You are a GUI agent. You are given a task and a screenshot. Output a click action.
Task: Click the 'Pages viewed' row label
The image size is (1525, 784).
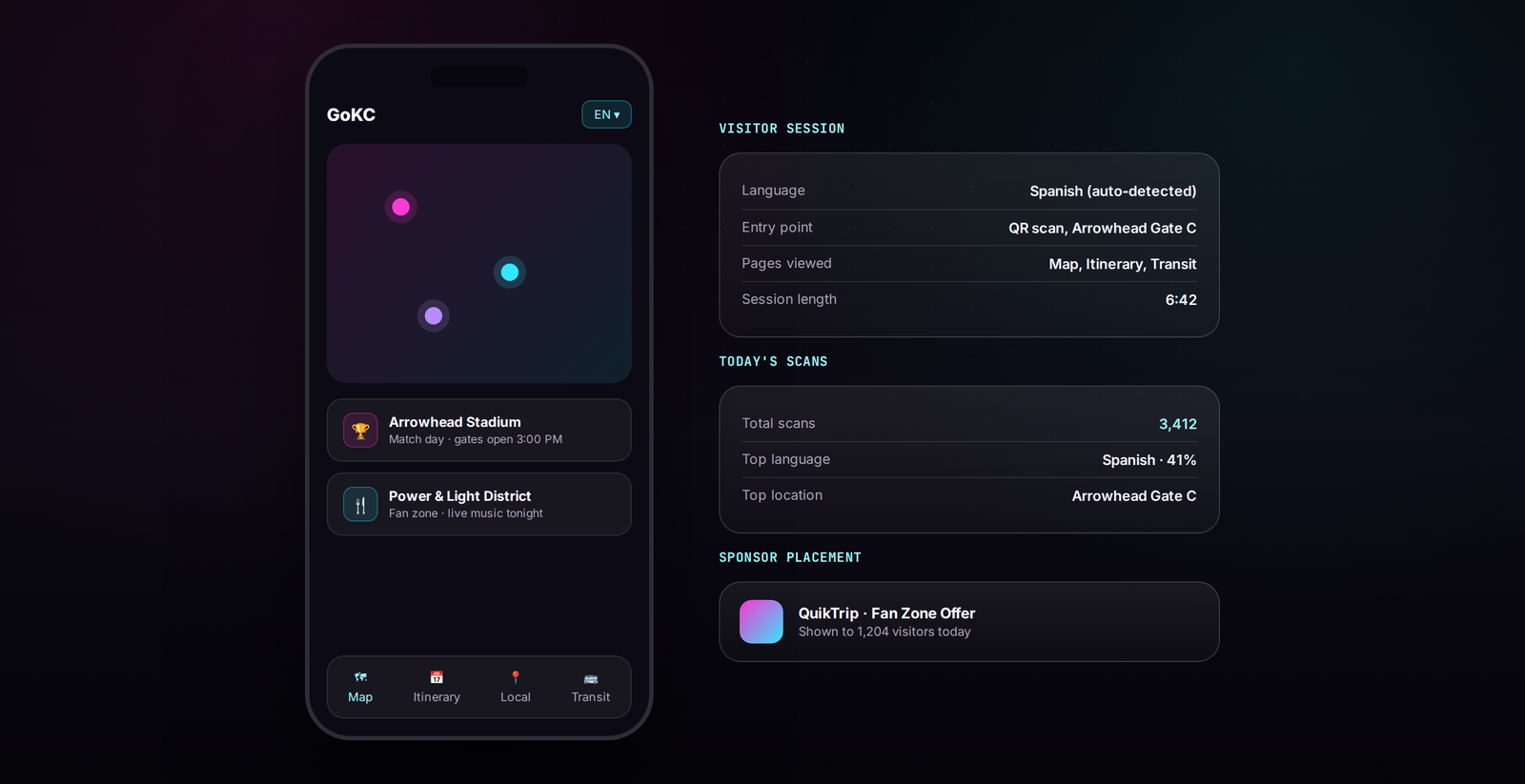coord(786,263)
